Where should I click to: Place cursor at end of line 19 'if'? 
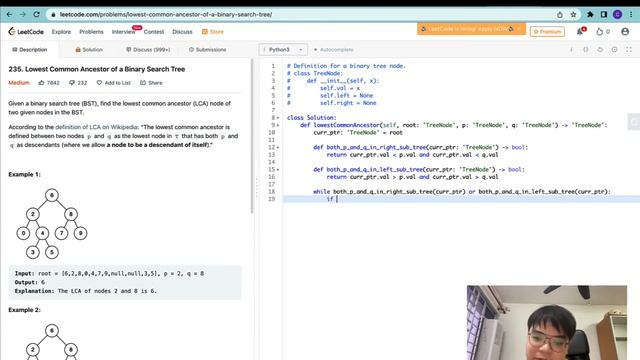click(x=338, y=199)
